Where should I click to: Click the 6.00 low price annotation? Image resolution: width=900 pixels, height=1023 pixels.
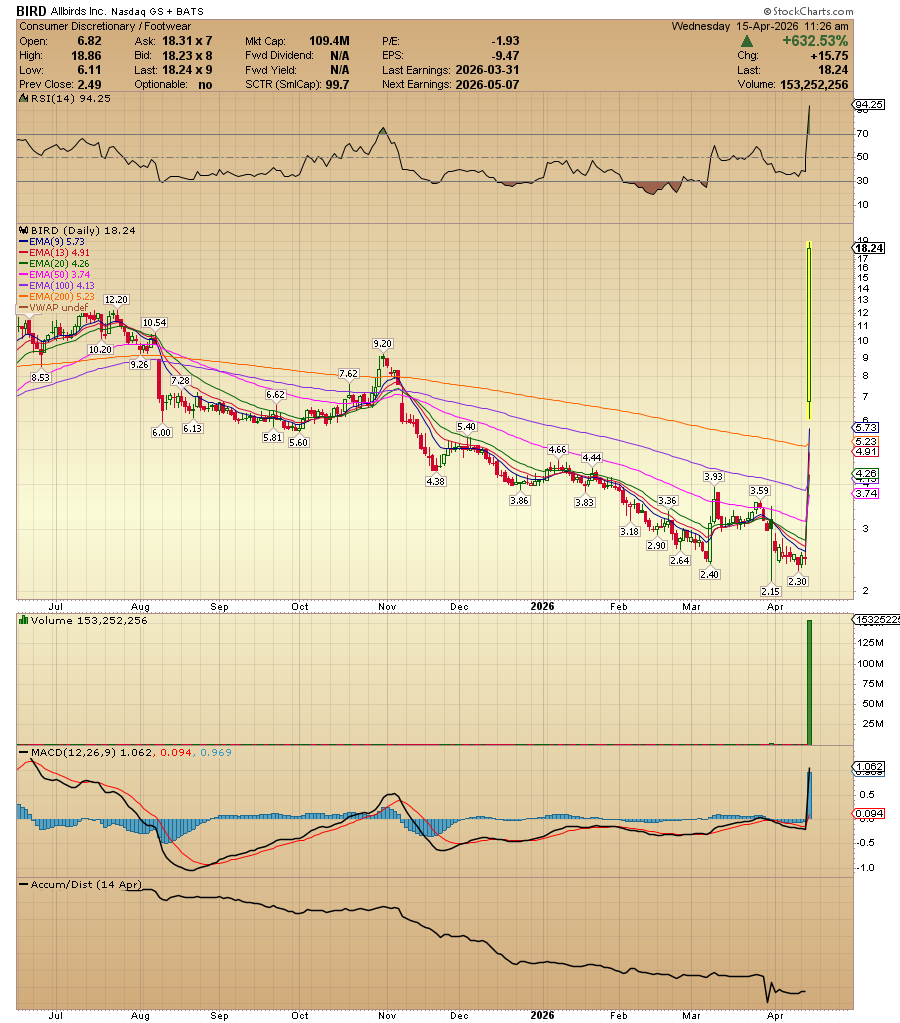(161, 432)
